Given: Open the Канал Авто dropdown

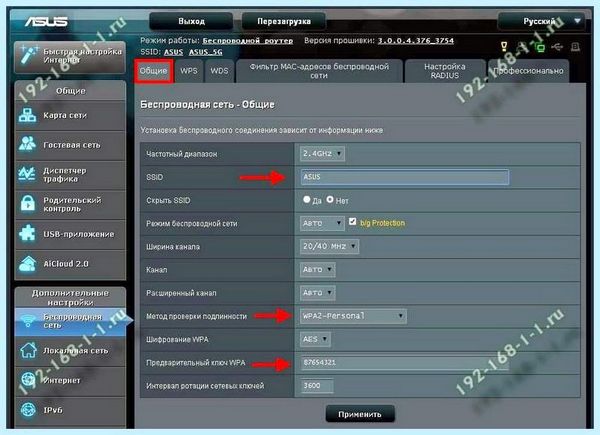Looking at the screenshot, I should pos(318,270).
